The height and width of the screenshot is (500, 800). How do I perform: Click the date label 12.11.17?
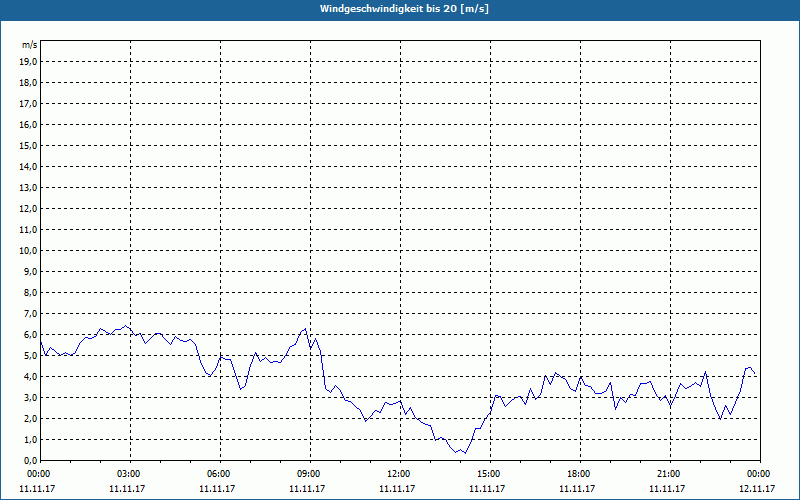pos(757,488)
